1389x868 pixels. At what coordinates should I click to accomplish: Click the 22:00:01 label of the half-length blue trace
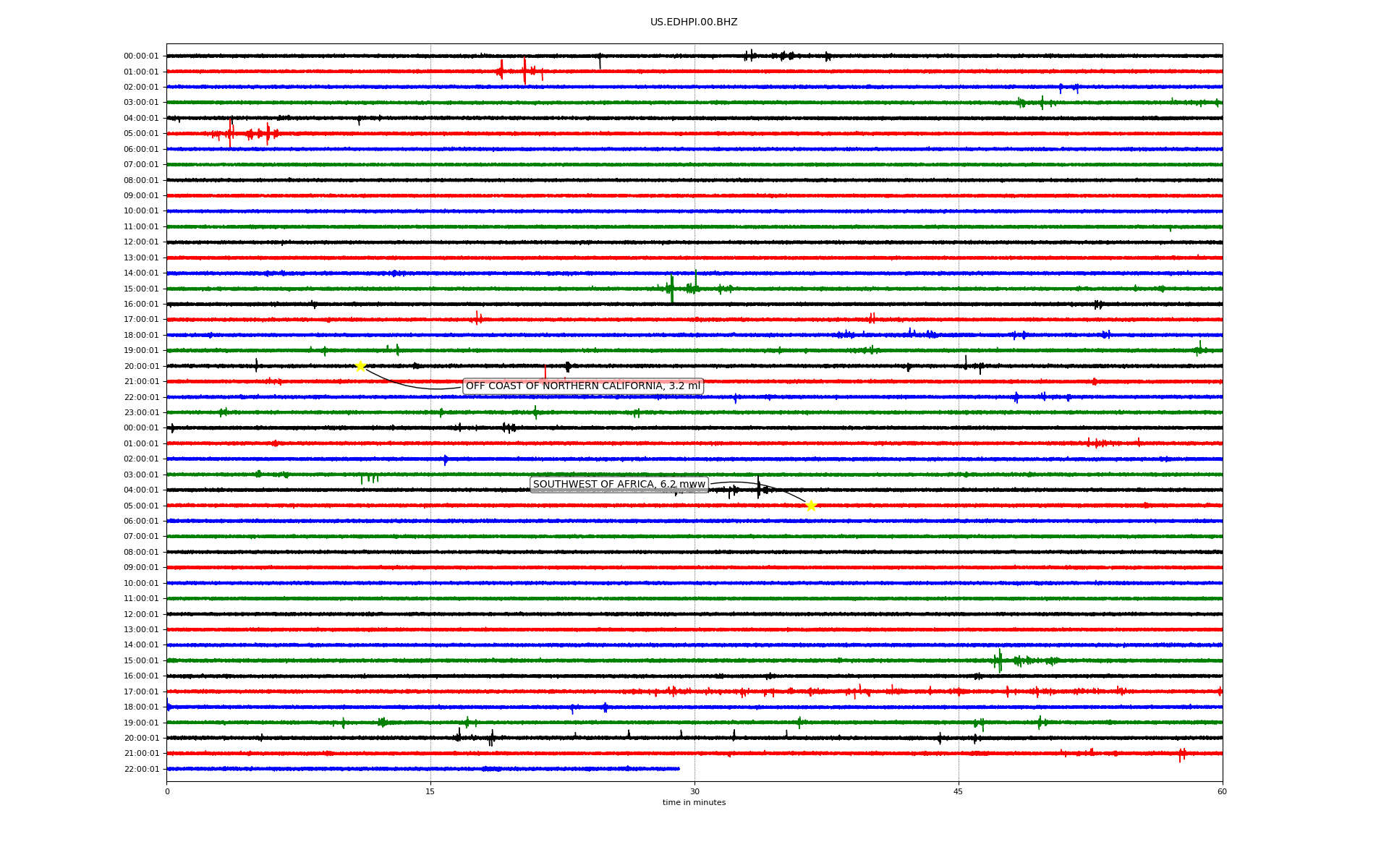click(x=141, y=770)
